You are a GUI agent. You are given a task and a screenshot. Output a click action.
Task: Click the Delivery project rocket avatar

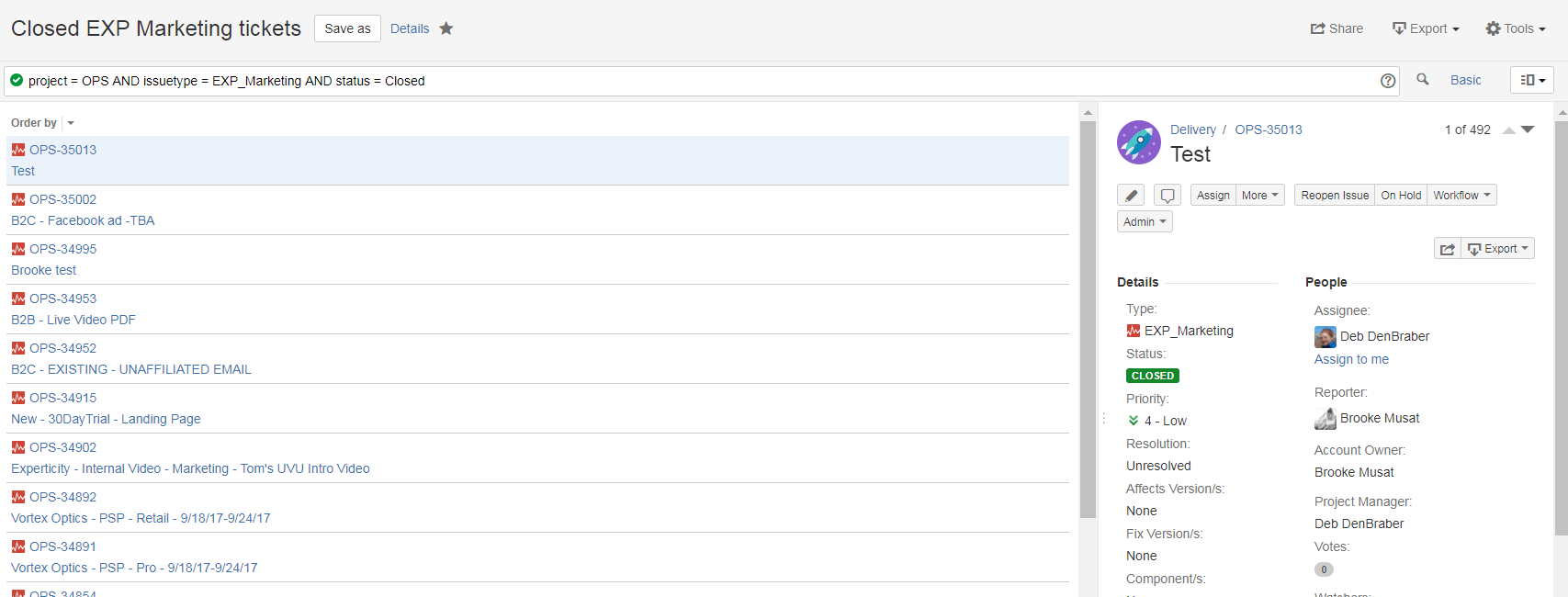[1138, 142]
